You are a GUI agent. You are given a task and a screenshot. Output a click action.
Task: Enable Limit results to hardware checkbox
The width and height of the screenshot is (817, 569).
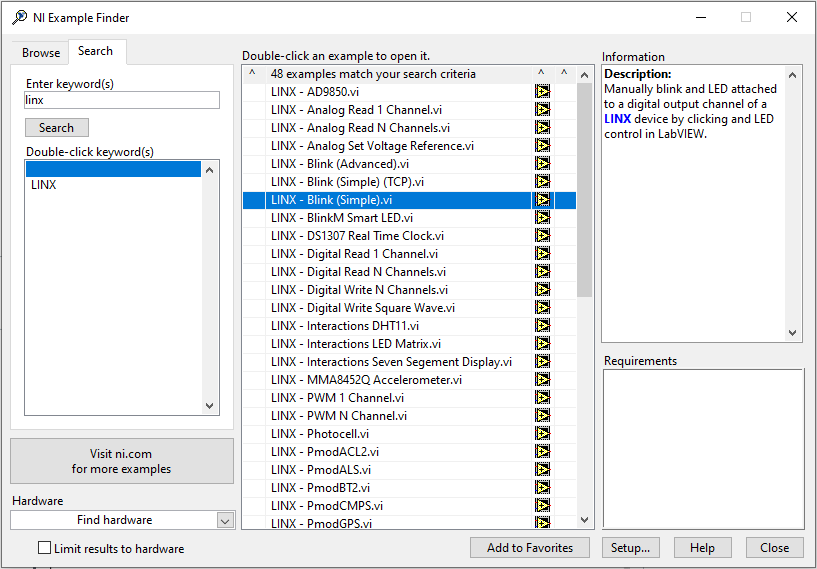45,548
